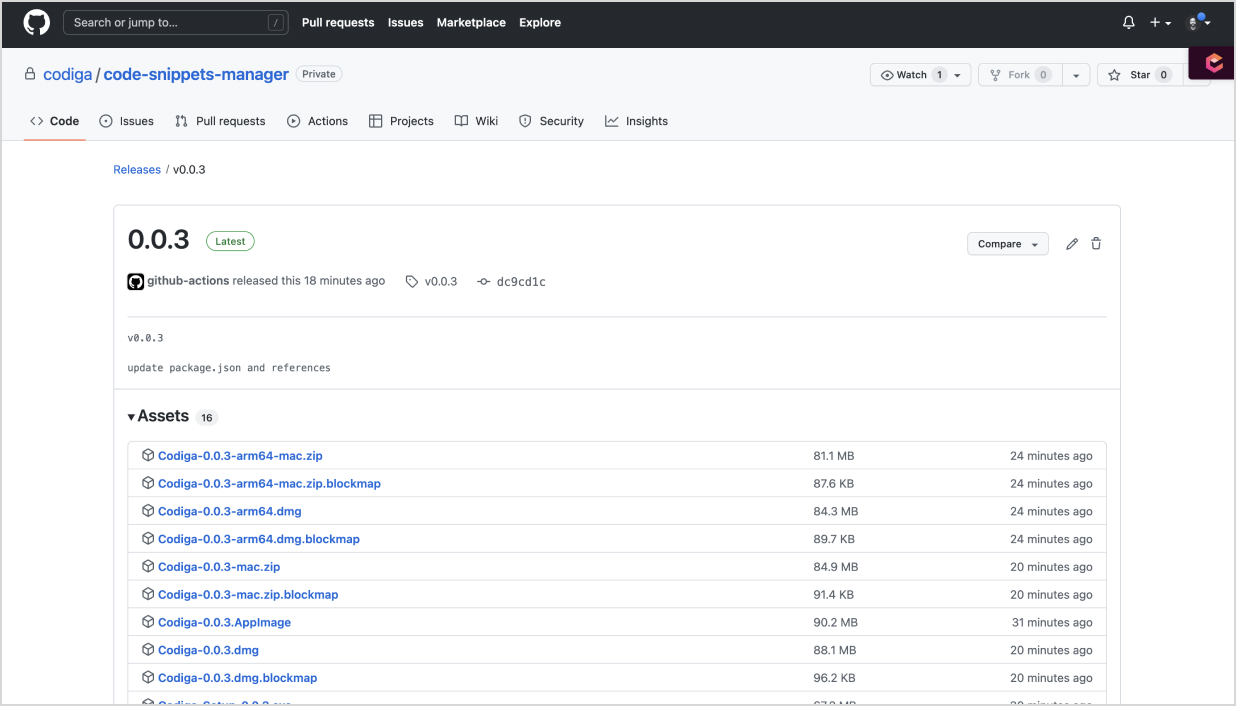Viewport: 1236px width, 706px height.
Task: Download Codiga-0.0.3-arm64-mac.zip
Action: [240, 455]
